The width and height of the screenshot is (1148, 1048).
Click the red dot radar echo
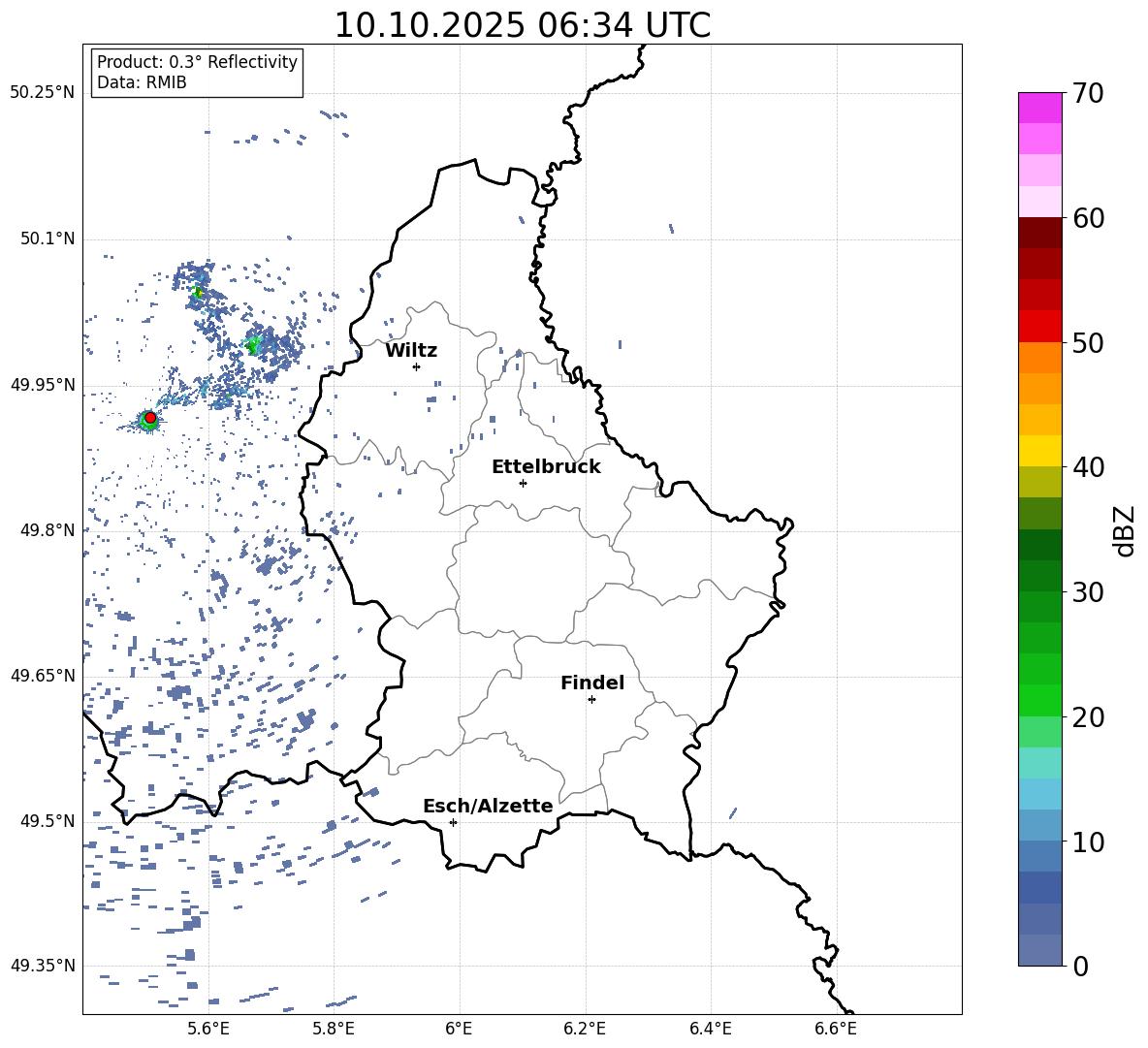150,418
